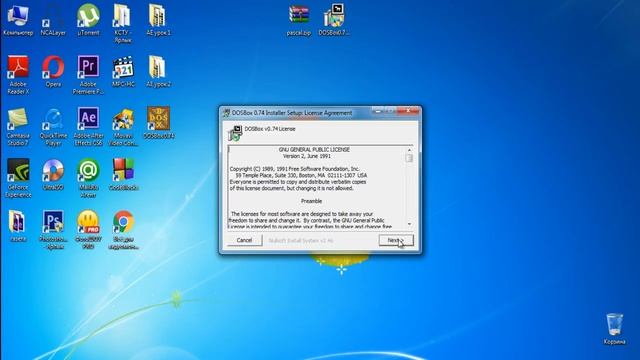
Task: Select the AE урок 2 folder
Action: (x=158, y=72)
